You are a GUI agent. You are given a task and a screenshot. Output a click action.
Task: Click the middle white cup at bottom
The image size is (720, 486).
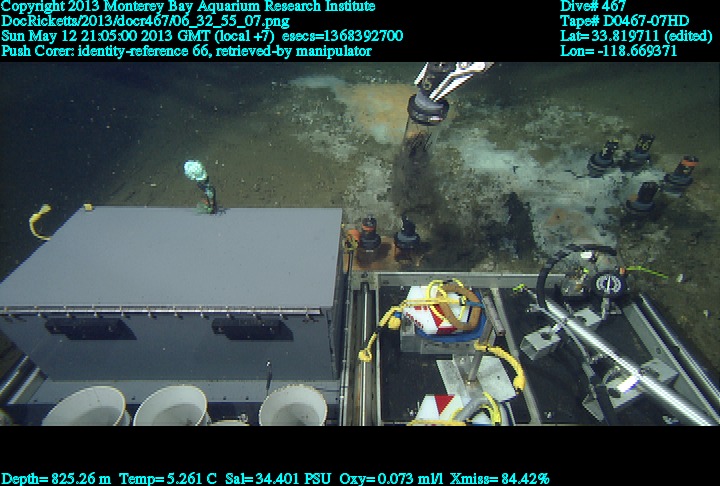pyautogui.click(x=171, y=406)
